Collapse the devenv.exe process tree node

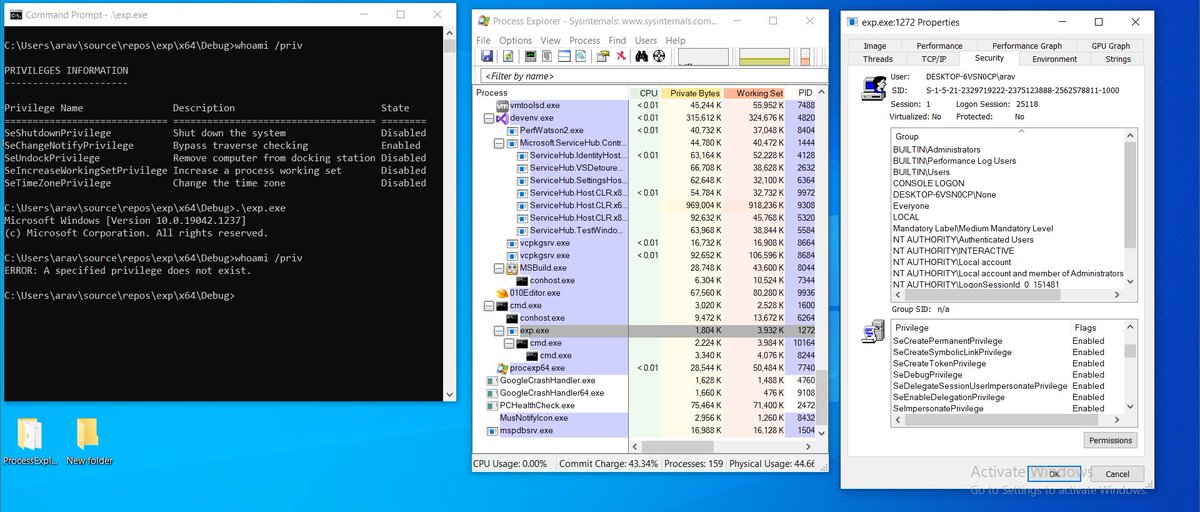coord(489,118)
